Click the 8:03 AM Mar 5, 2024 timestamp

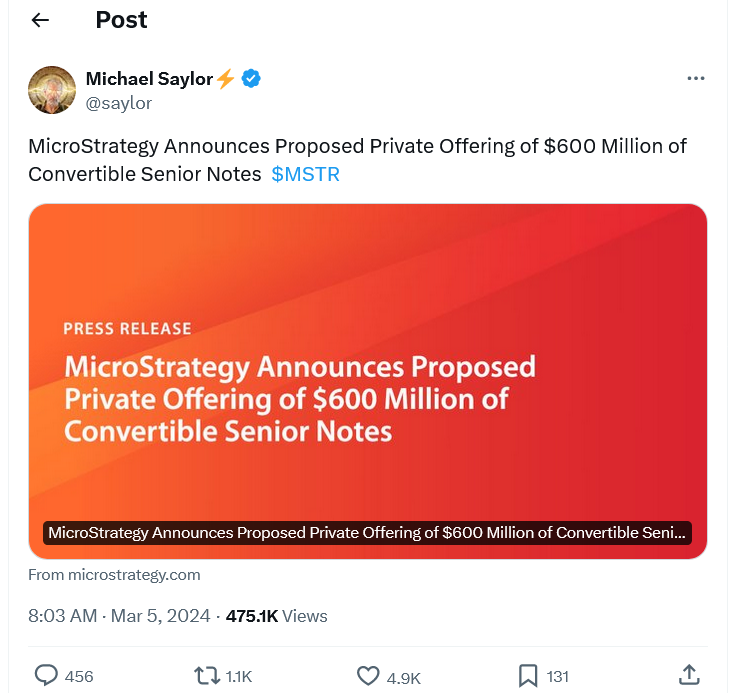pyautogui.click(x=119, y=616)
